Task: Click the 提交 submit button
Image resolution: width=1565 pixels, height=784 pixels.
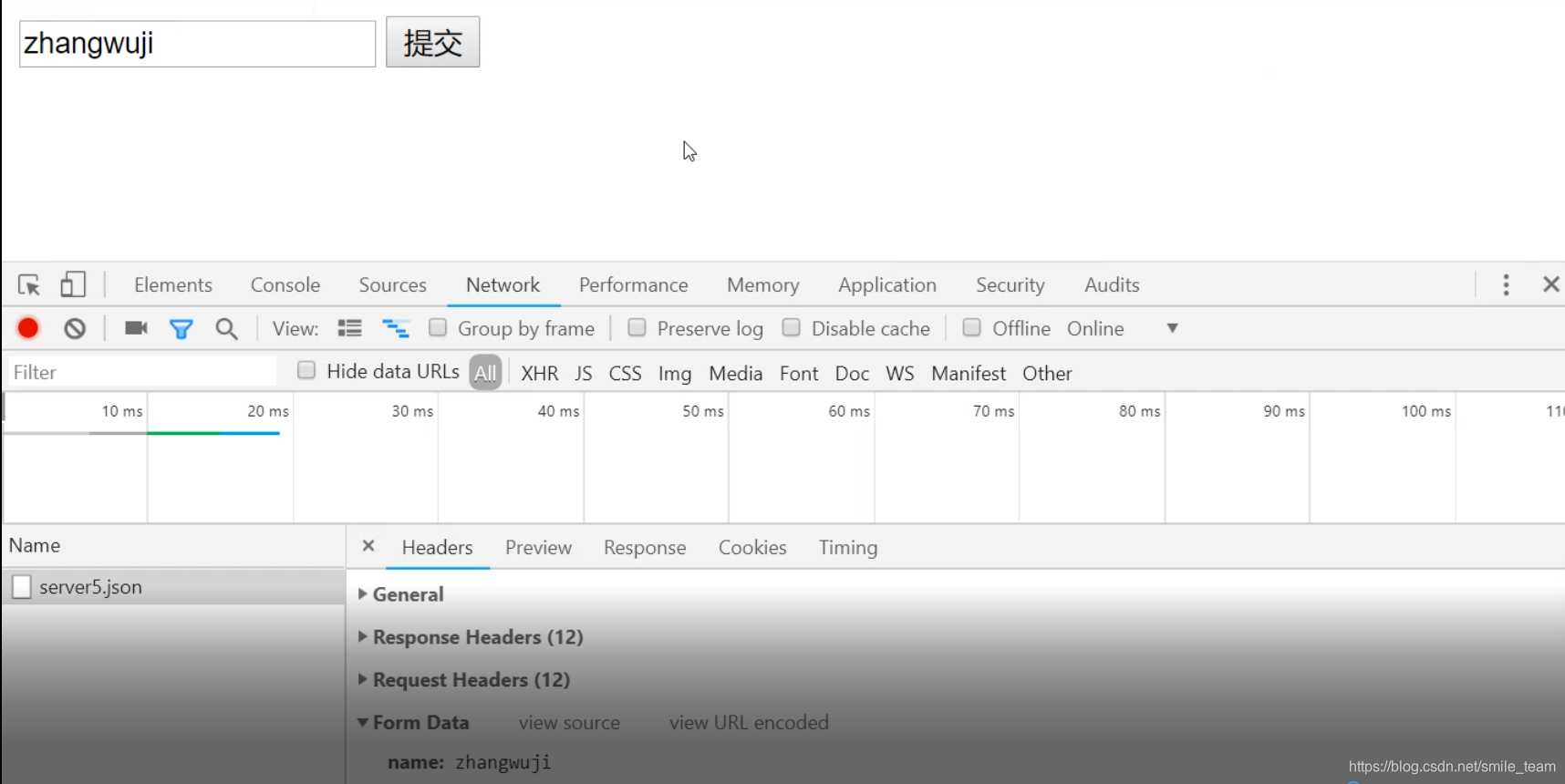Action: tap(432, 42)
